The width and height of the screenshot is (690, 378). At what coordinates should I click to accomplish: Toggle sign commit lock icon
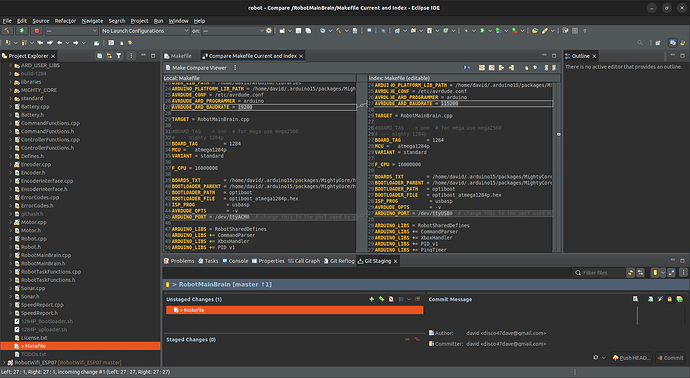tap(670, 299)
